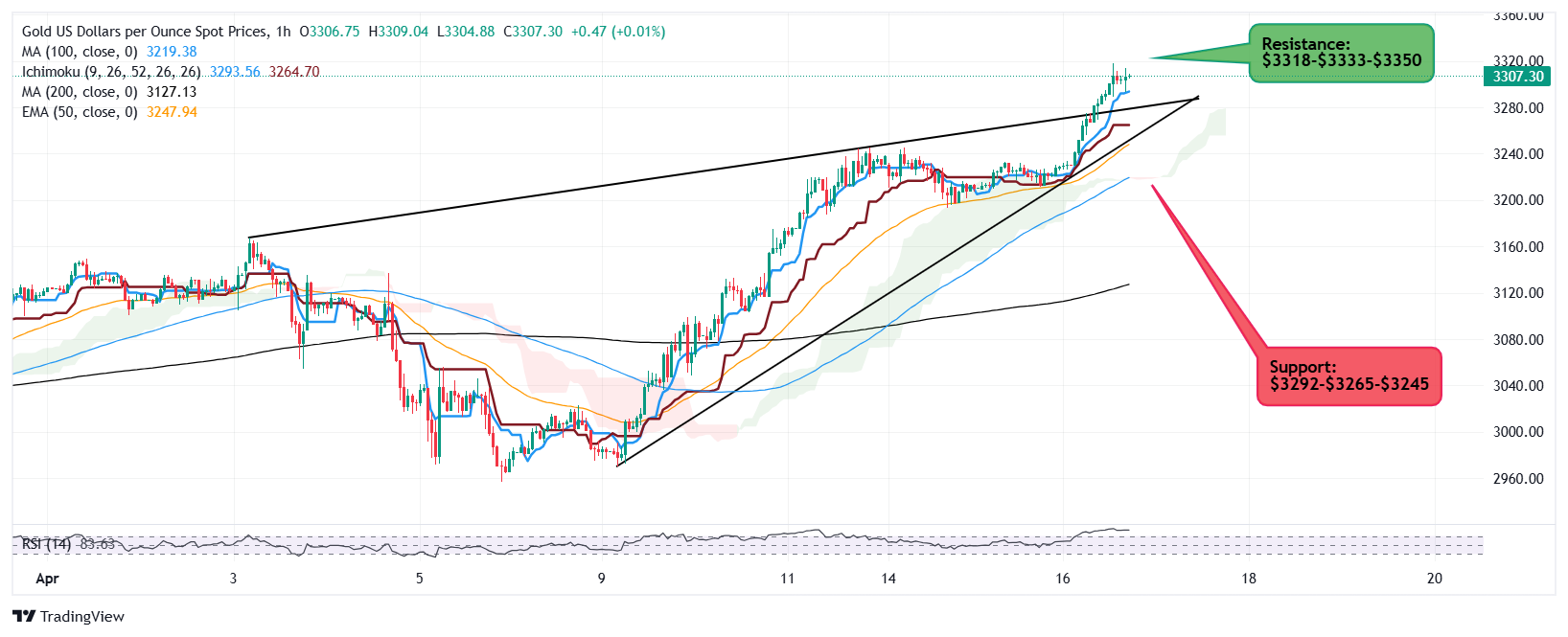Screen dimensions: 1568x637
Task: Select the current price tag 3307.30
Action: (x=1518, y=77)
